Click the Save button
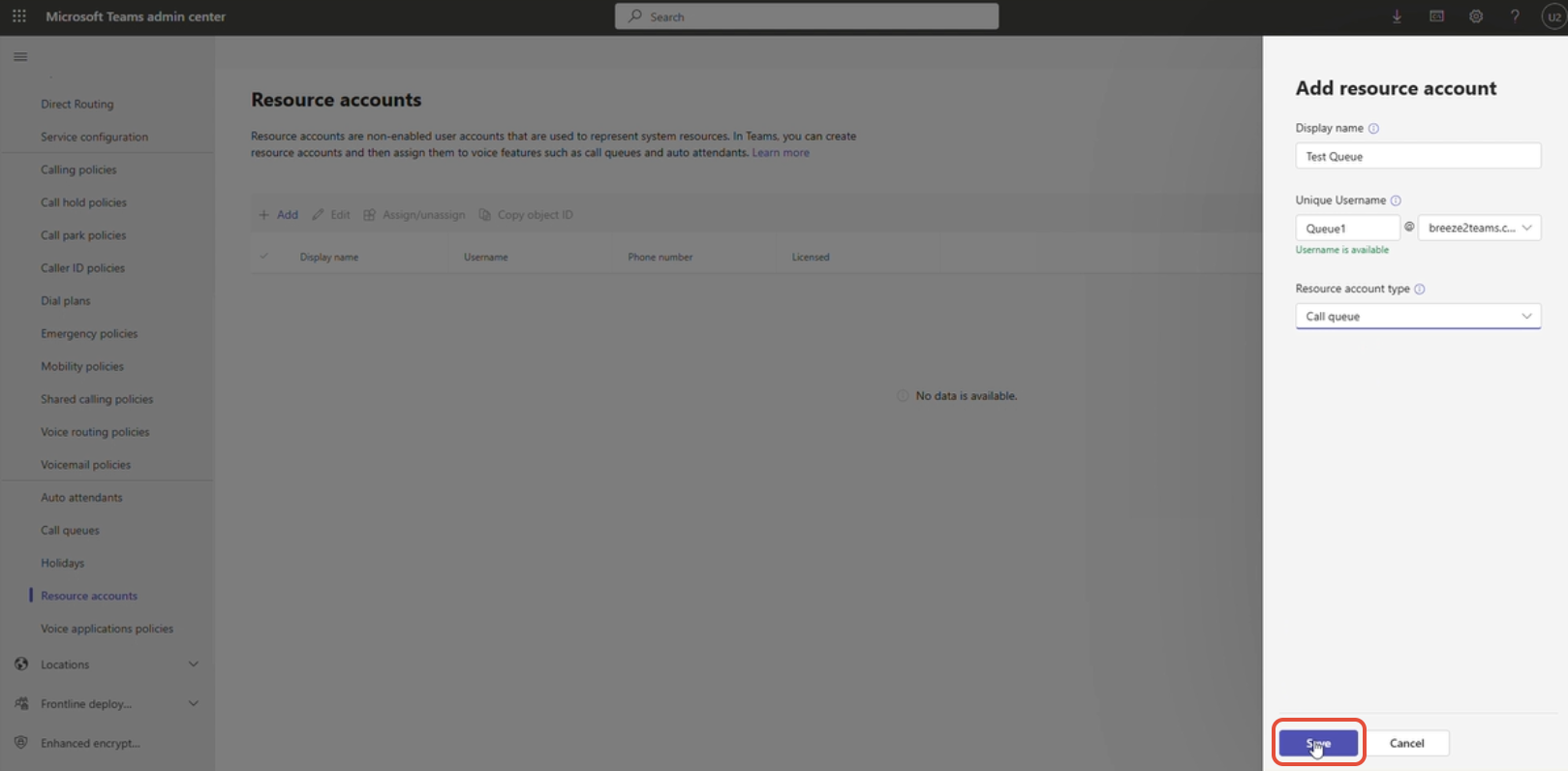 click(x=1318, y=743)
